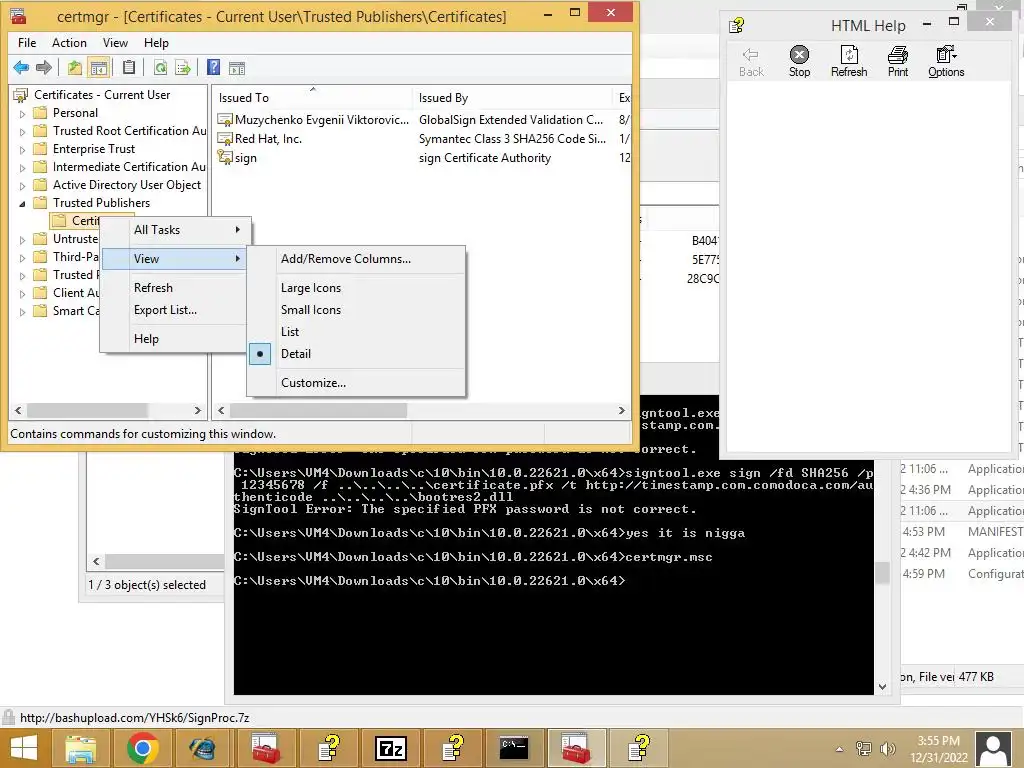
Task: Click the Issued To column header
Action: pyautogui.click(x=313, y=97)
